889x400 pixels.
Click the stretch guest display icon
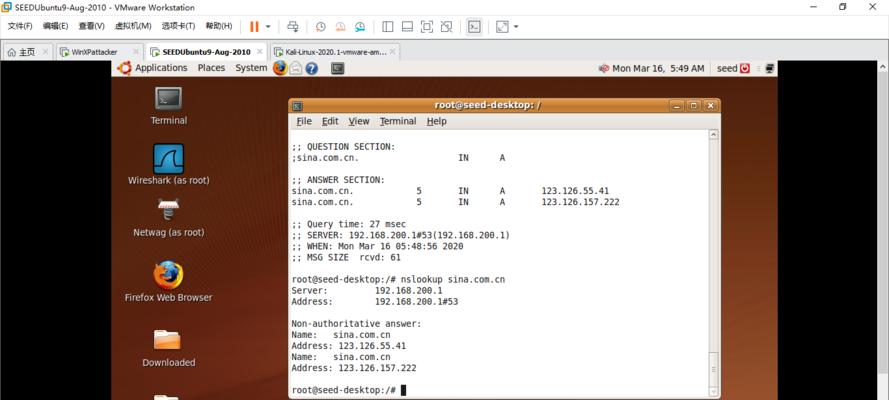tap(502, 27)
